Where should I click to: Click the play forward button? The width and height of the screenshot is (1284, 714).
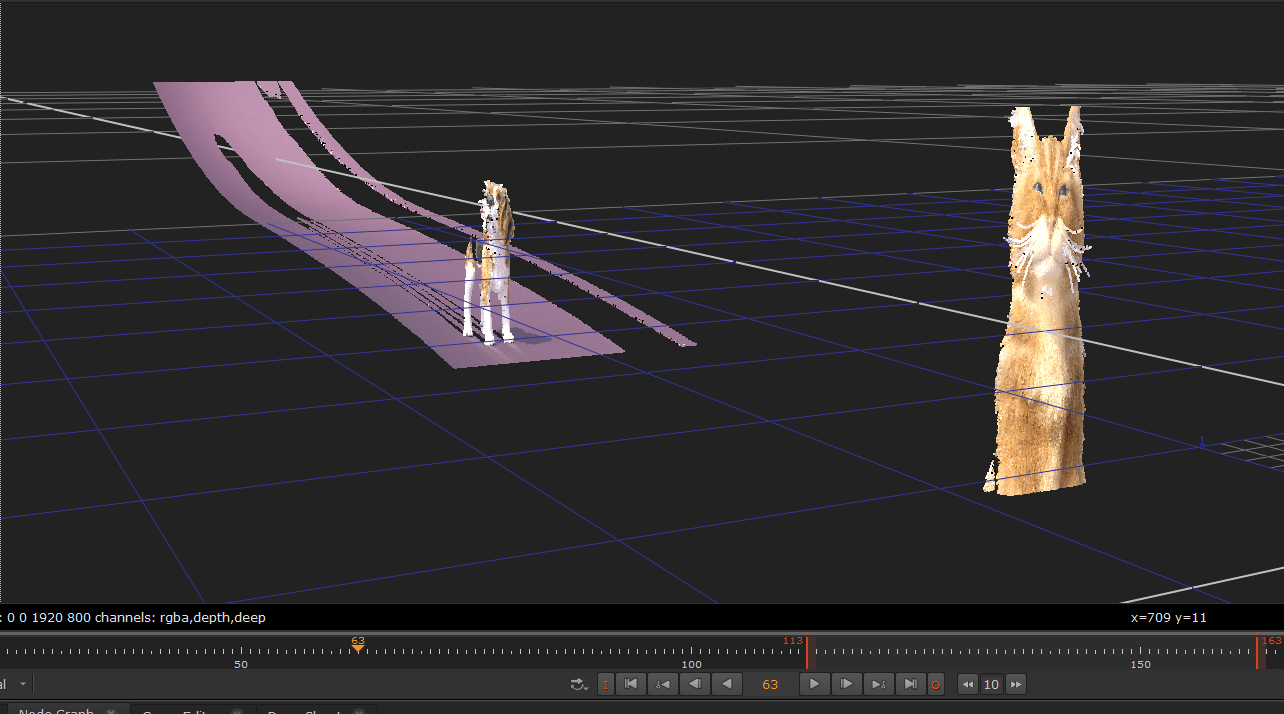tap(814, 684)
